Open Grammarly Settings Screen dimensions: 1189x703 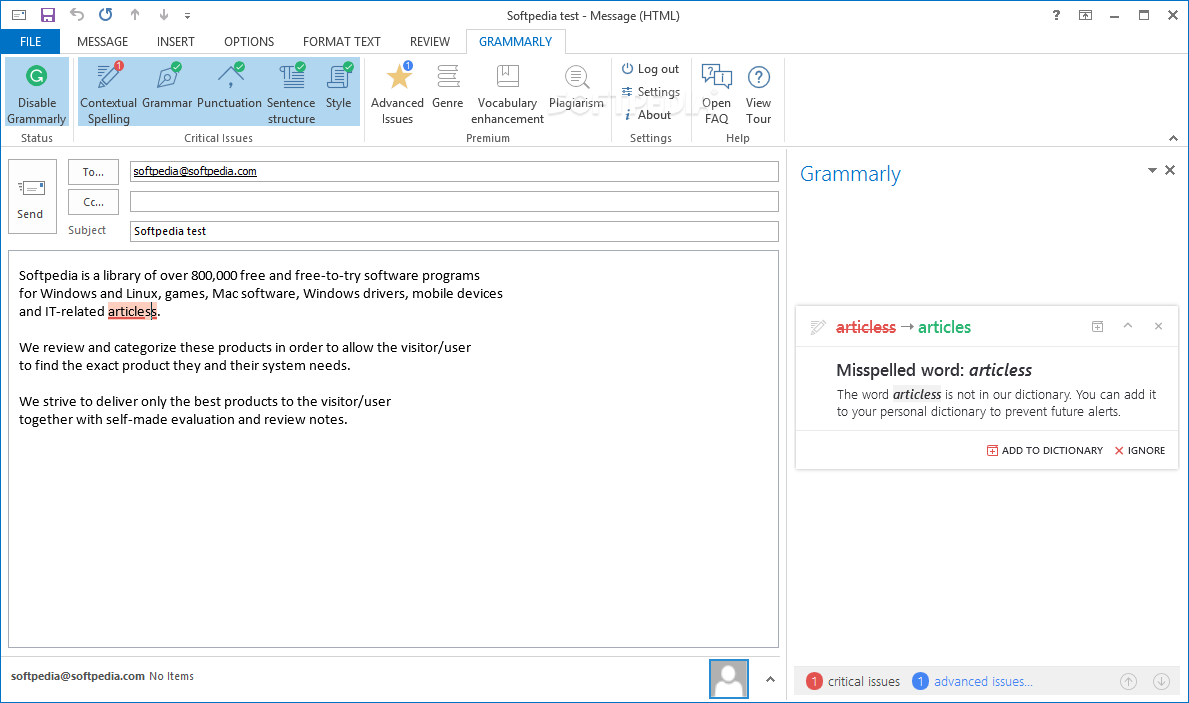coord(650,92)
